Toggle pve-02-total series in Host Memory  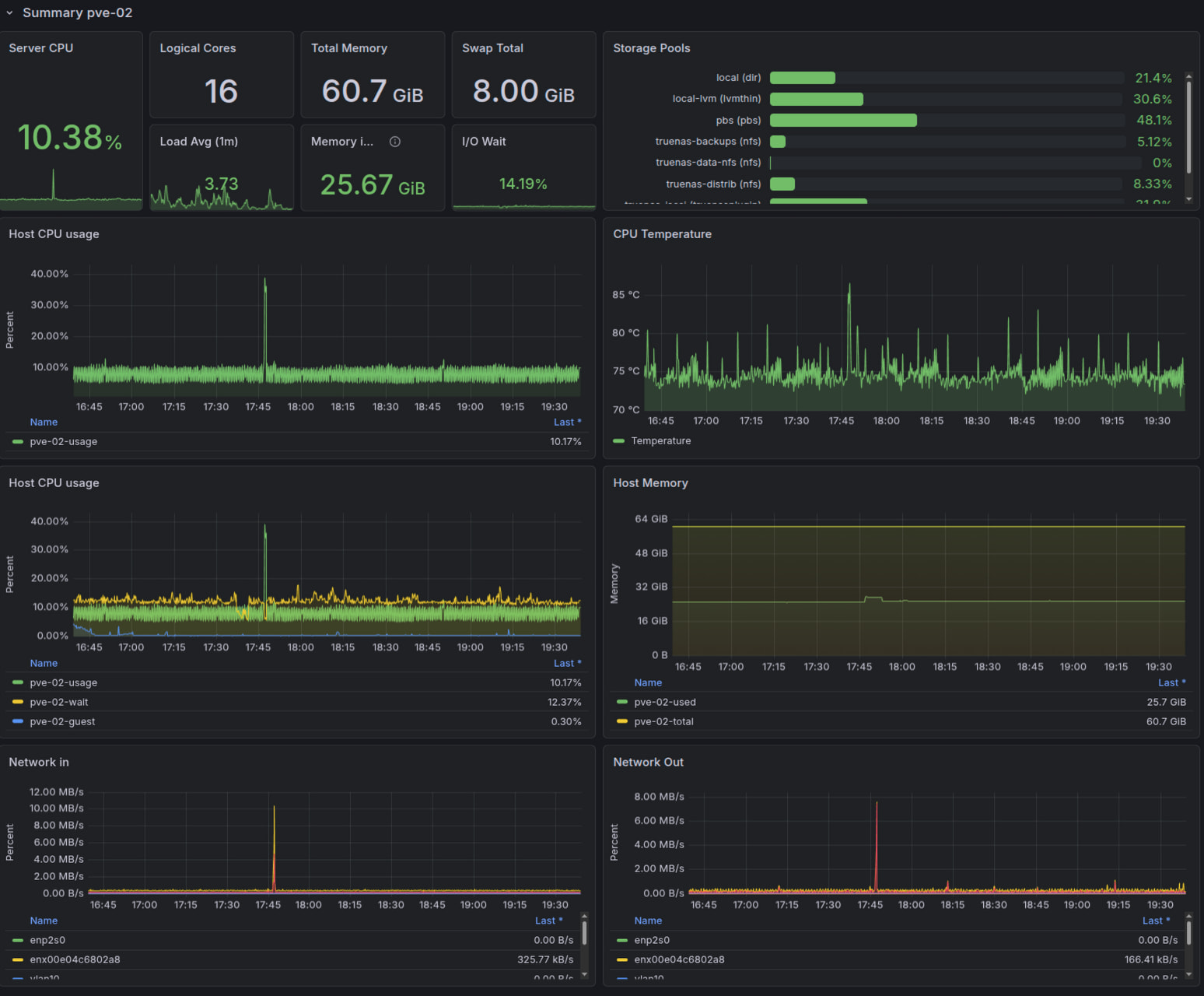(663, 721)
